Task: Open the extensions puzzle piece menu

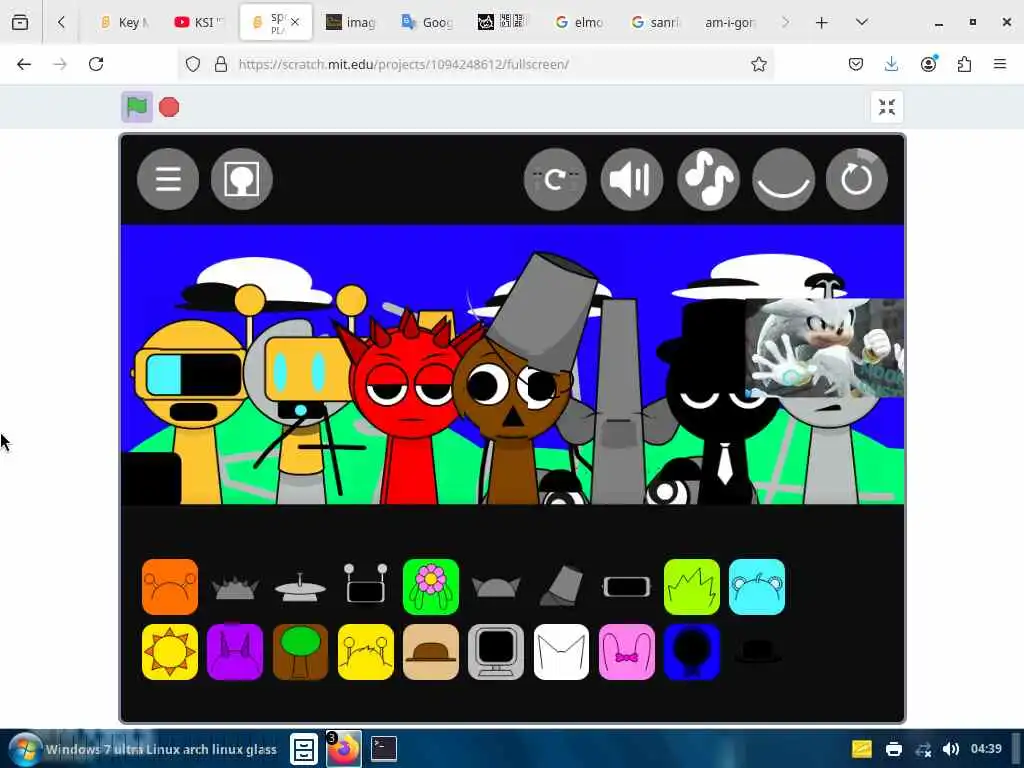Action: tap(965, 64)
